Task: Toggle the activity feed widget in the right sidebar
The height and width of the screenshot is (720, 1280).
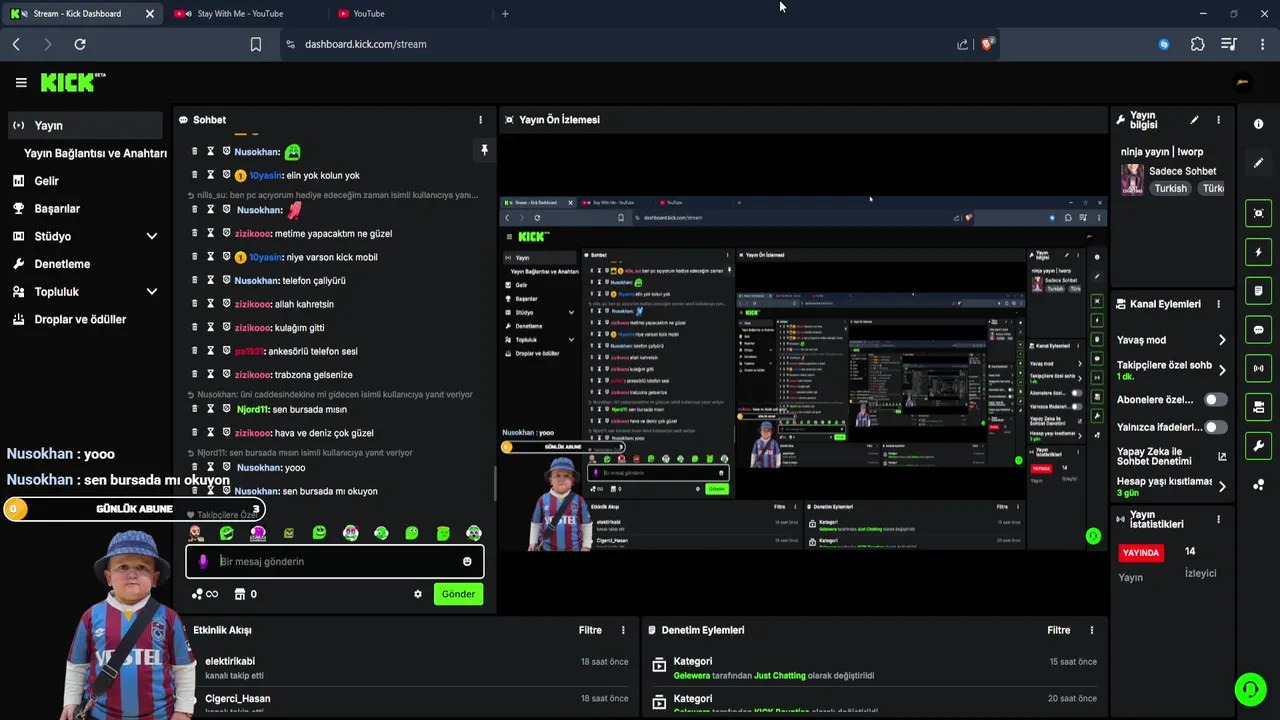Action: pos(1258,291)
